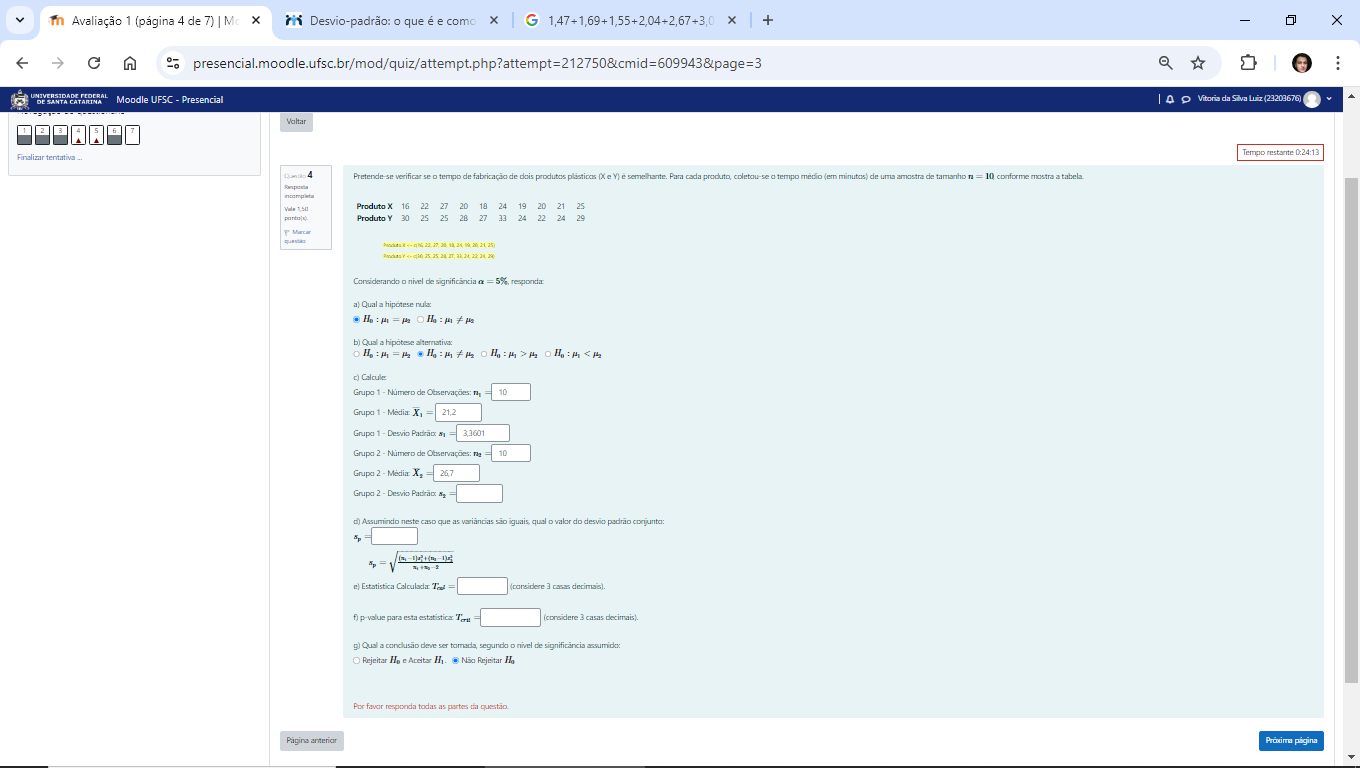Click the Tempo restante timer box
This screenshot has width=1360, height=768.
pos(1281,153)
